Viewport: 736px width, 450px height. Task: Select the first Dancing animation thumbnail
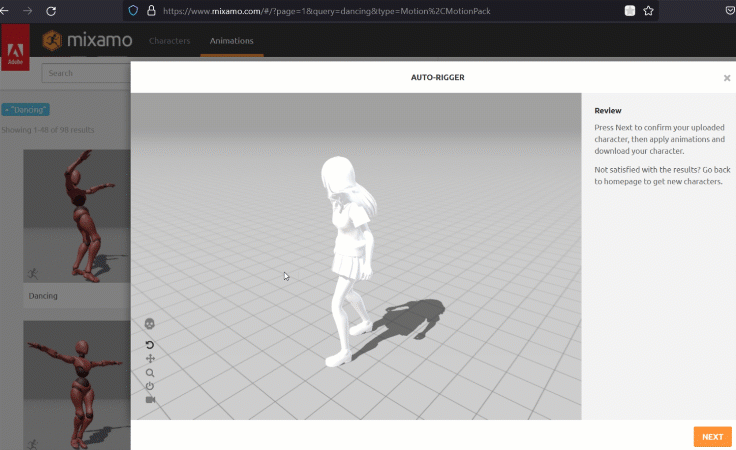click(x=77, y=216)
